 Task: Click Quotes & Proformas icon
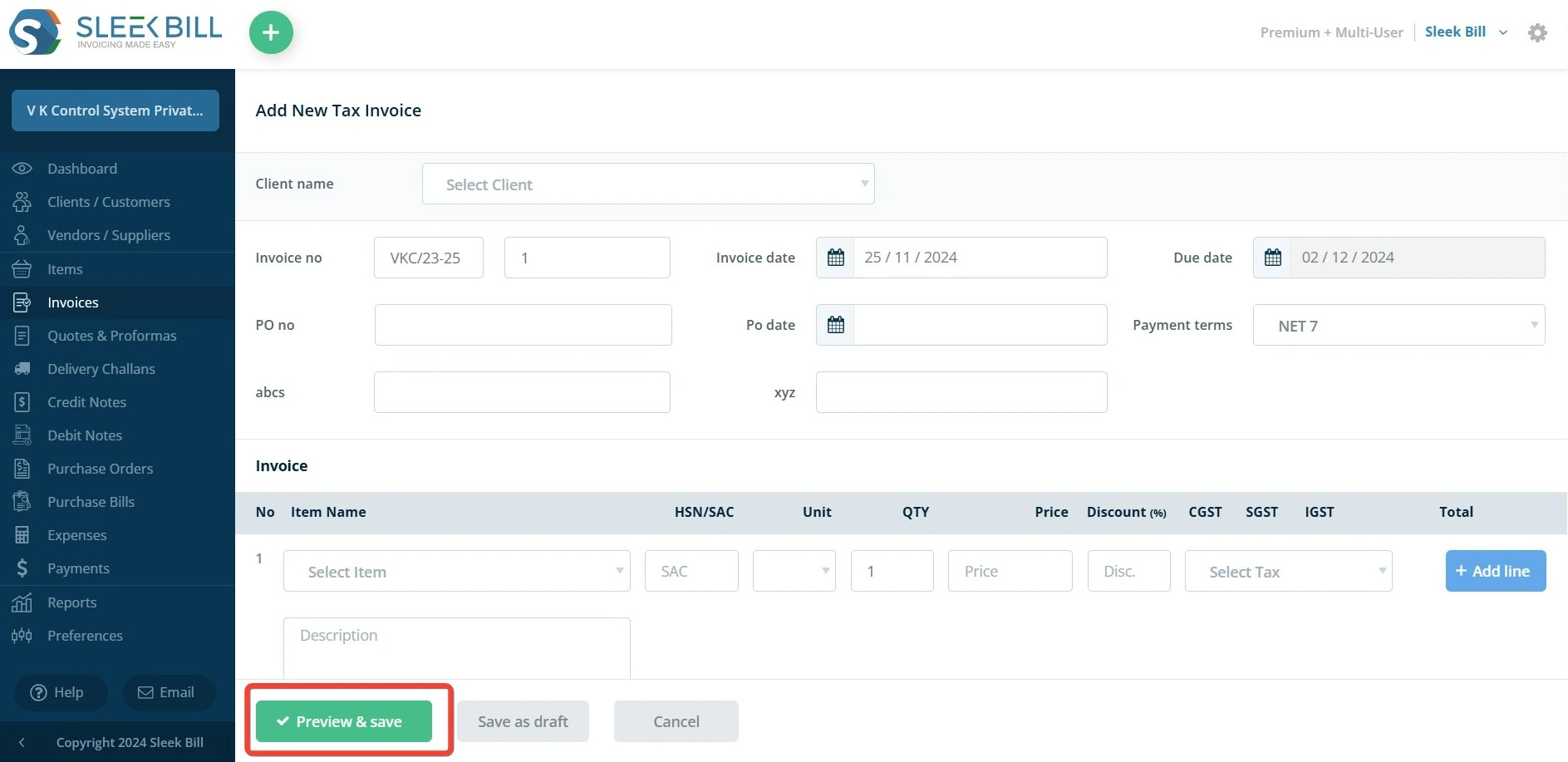click(x=22, y=336)
